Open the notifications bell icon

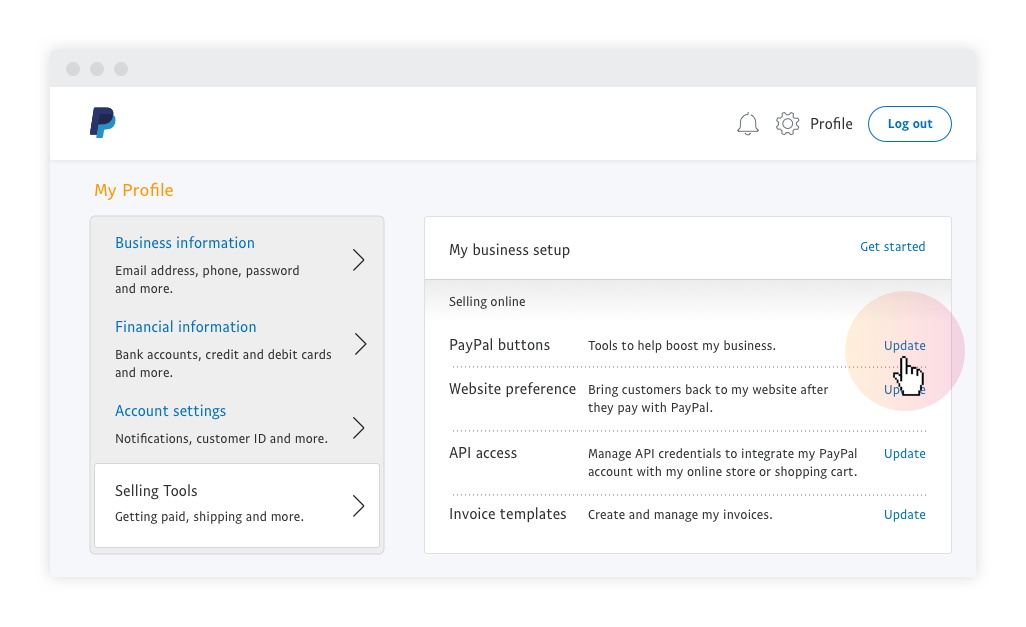tap(748, 124)
